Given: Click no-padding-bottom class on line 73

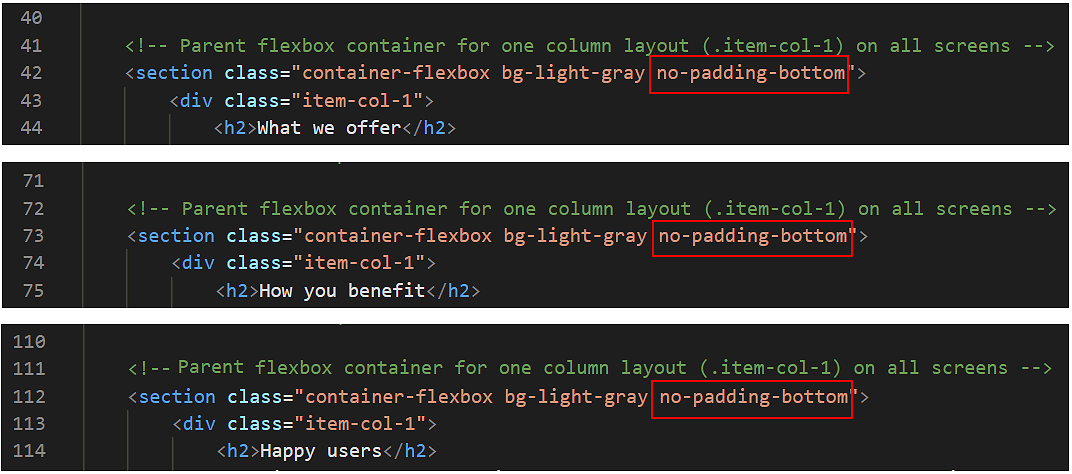Looking at the screenshot, I should 752,236.
